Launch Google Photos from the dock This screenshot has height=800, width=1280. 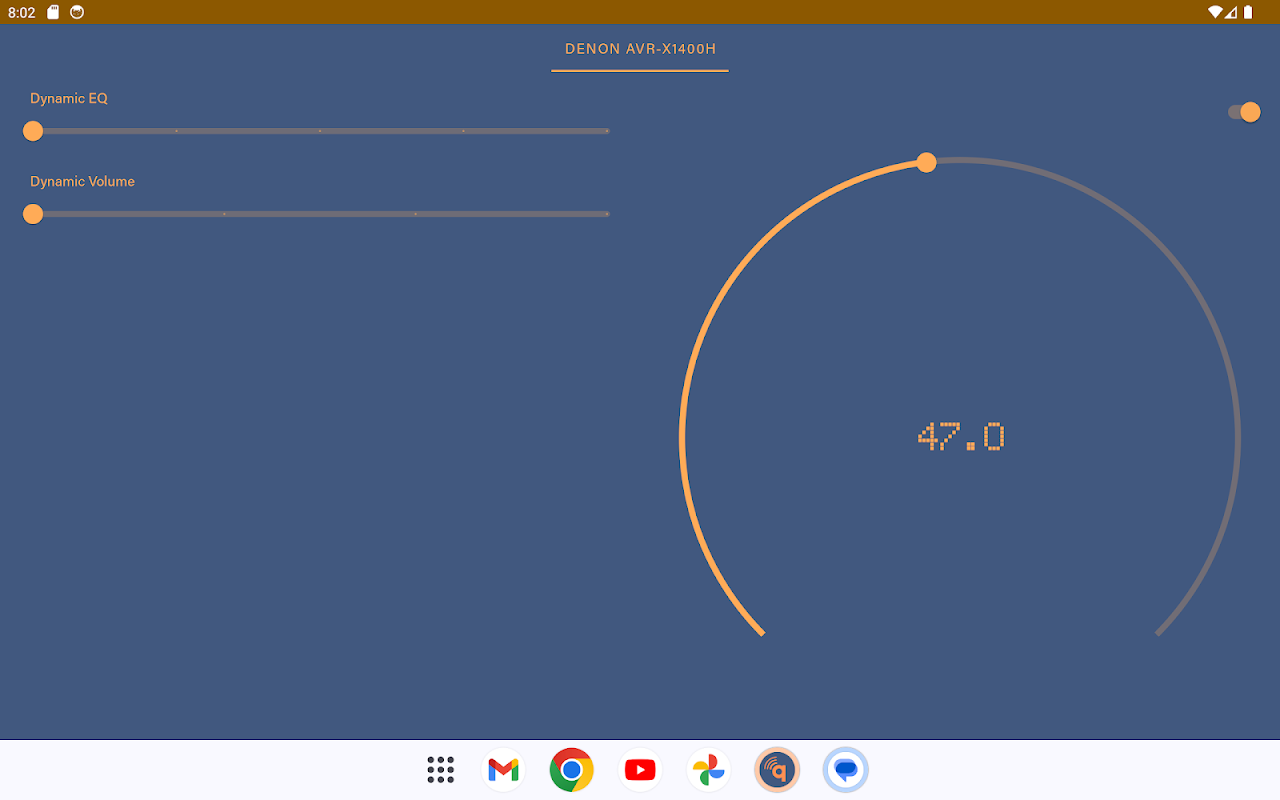tap(708, 770)
